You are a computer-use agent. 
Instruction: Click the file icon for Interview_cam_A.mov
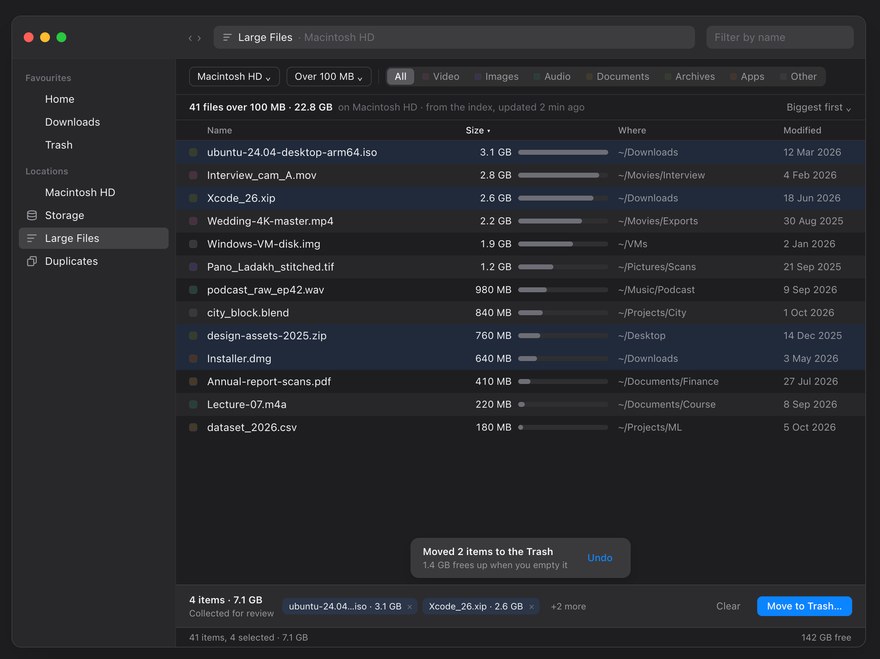click(x=193, y=175)
